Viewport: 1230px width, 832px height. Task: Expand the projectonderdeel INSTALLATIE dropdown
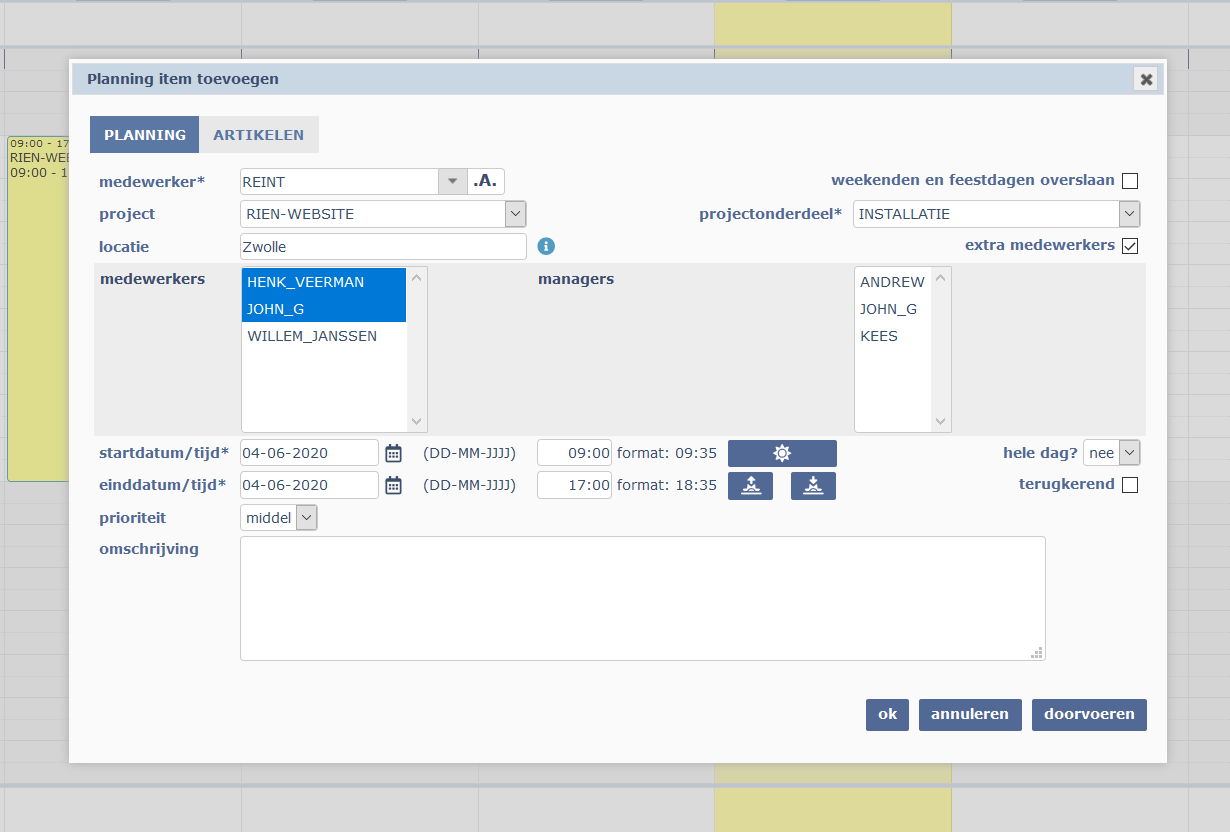(995, 214)
